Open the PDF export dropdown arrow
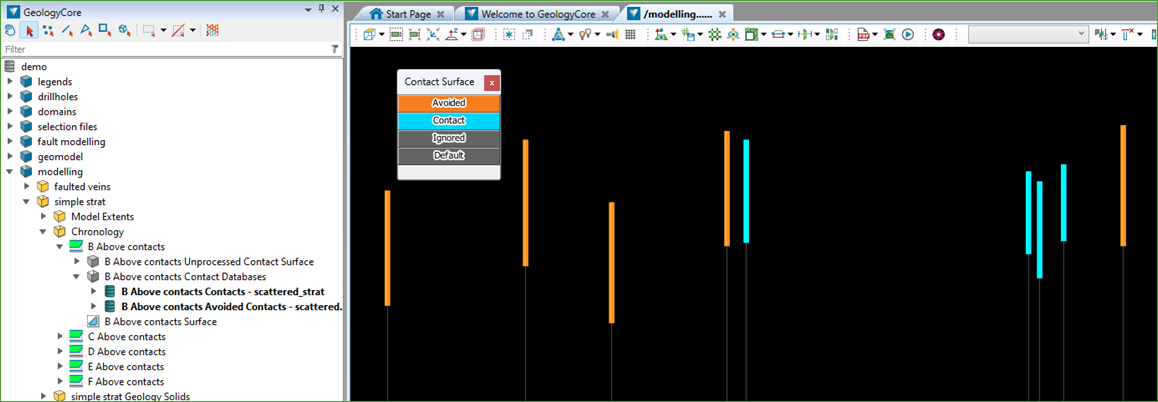The image size is (1158, 402). tap(875, 34)
